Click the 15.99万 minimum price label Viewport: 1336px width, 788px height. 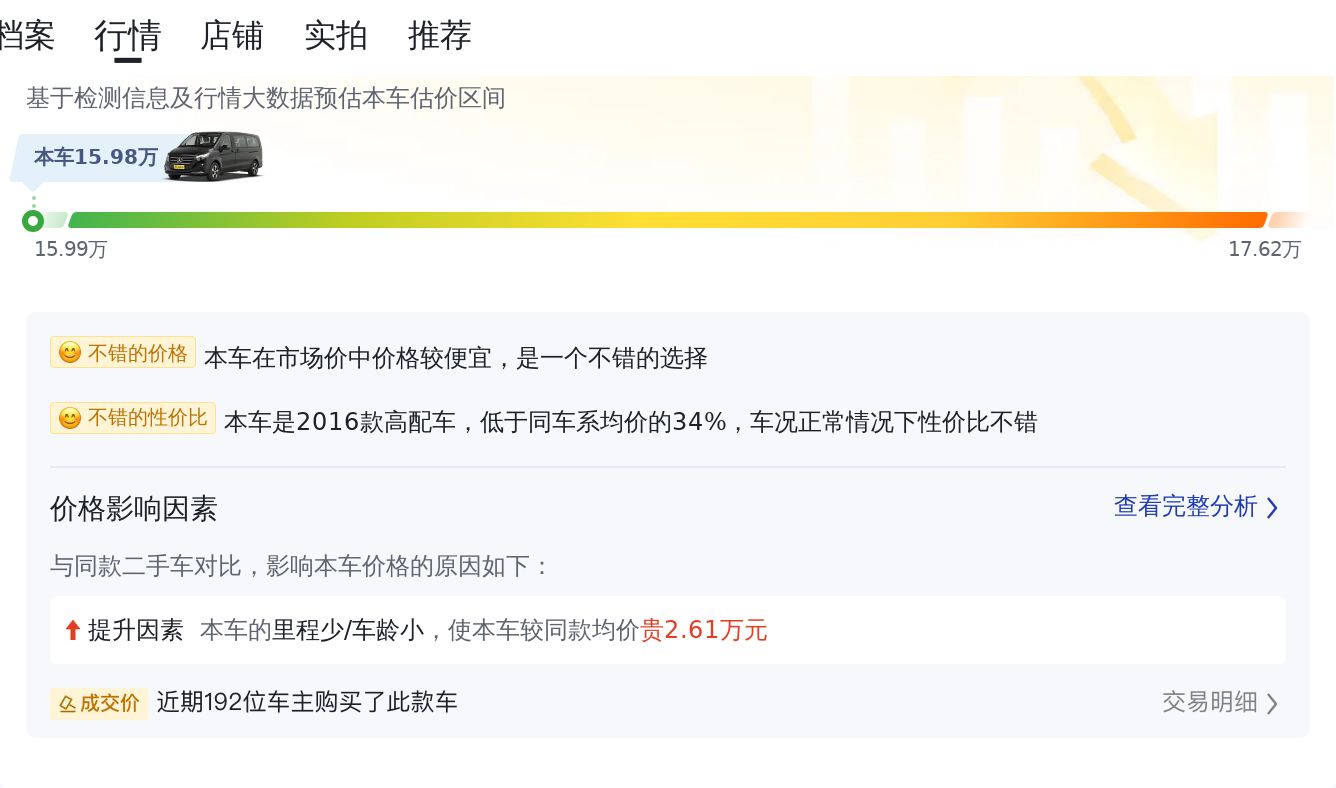[71, 250]
